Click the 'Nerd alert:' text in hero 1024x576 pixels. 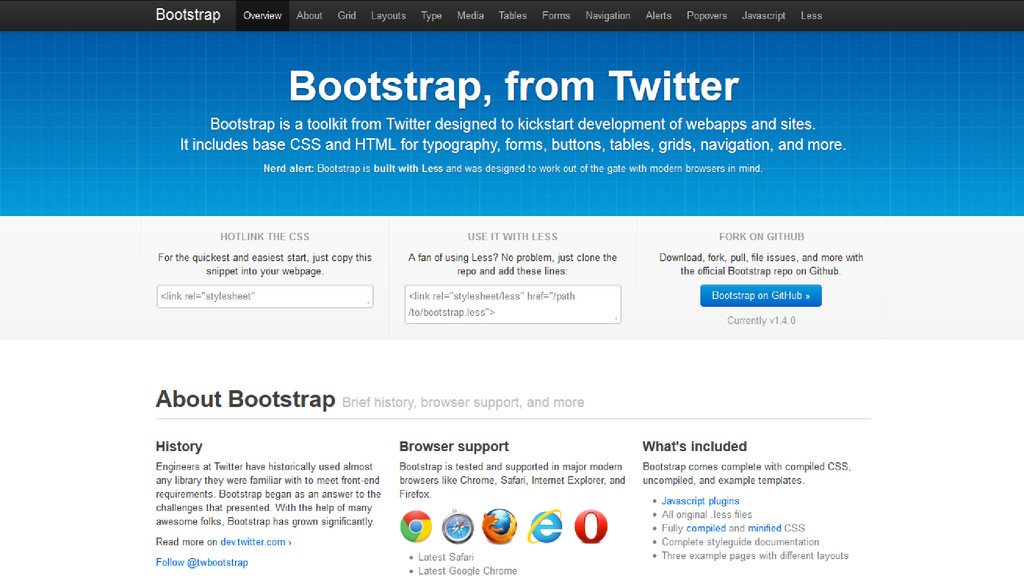coord(289,168)
